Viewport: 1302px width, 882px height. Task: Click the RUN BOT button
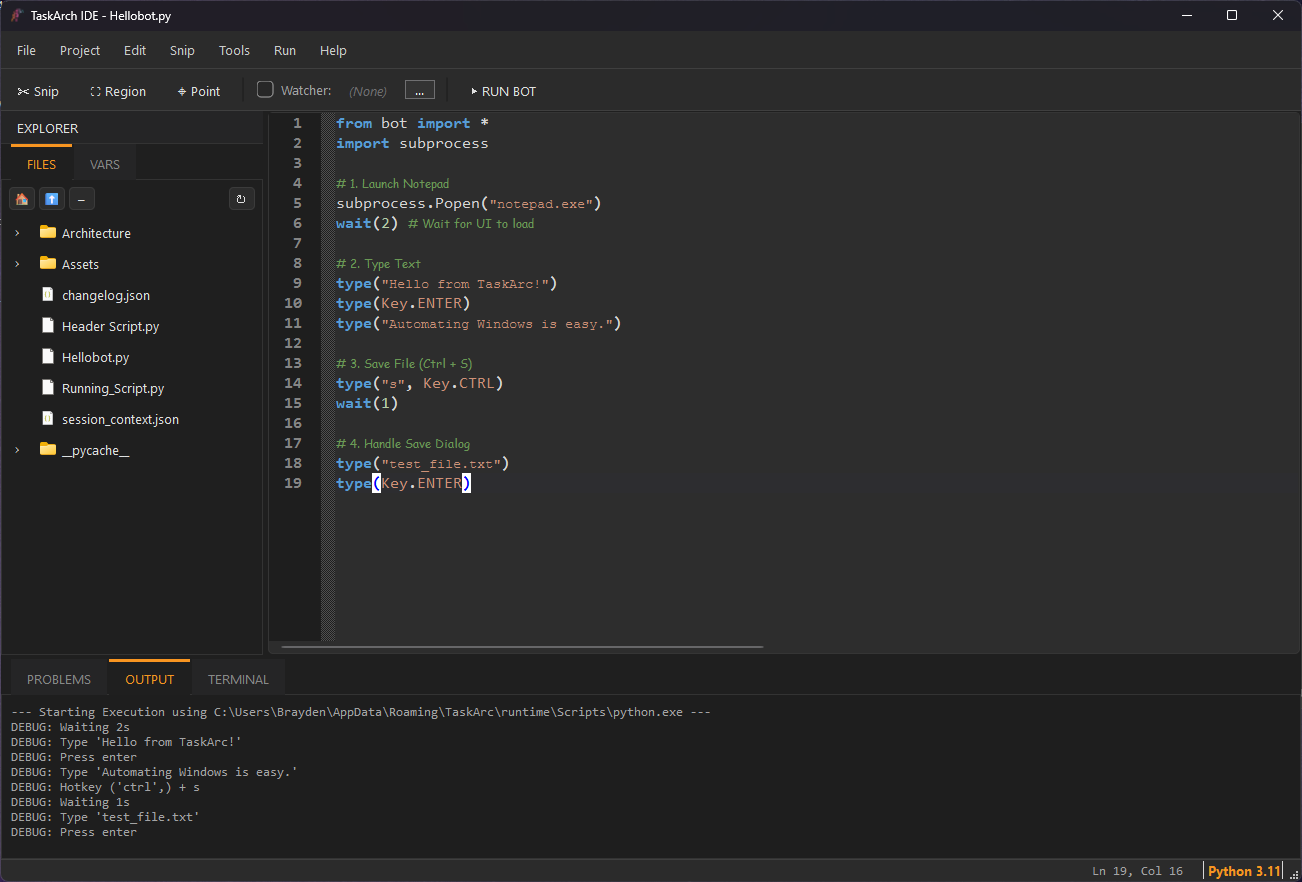pos(503,91)
